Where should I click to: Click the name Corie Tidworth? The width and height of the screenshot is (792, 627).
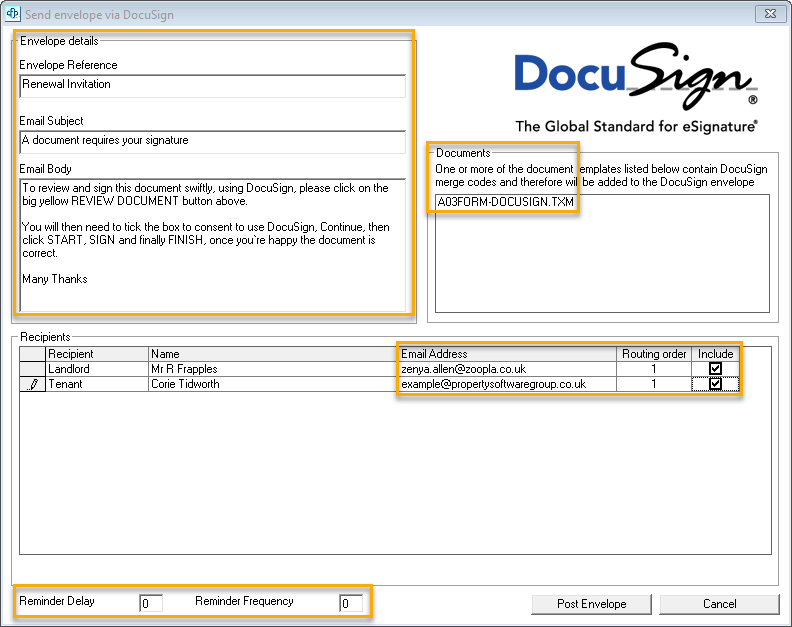pyautogui.click(x=185, y=384)
